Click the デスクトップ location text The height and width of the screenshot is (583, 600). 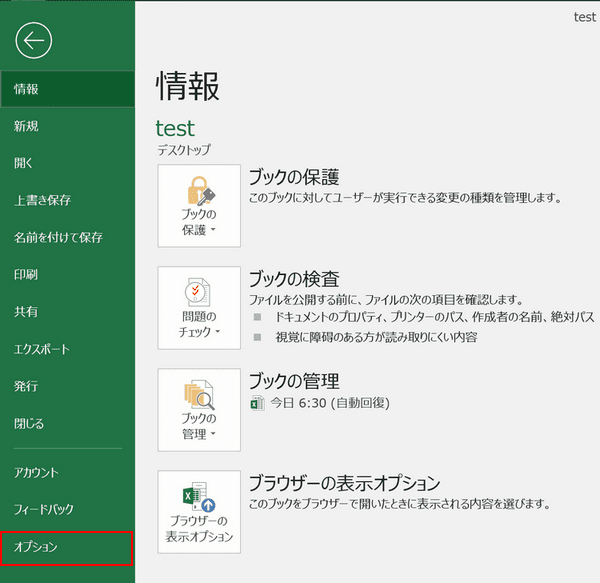click(184, 150)
